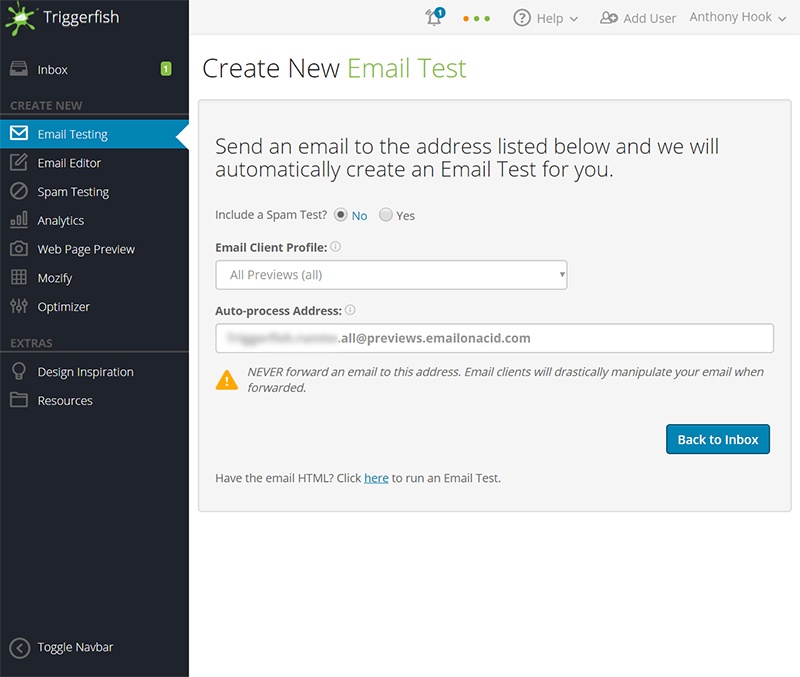
Task: Click the Back to Inbox button
Action: click(718, 439)
